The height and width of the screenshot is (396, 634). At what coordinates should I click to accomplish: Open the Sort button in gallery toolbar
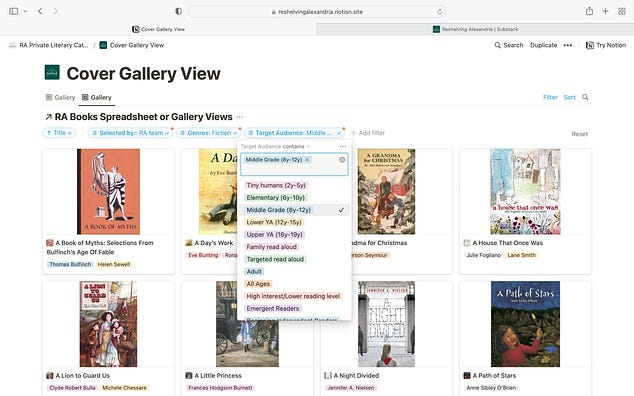569,97
